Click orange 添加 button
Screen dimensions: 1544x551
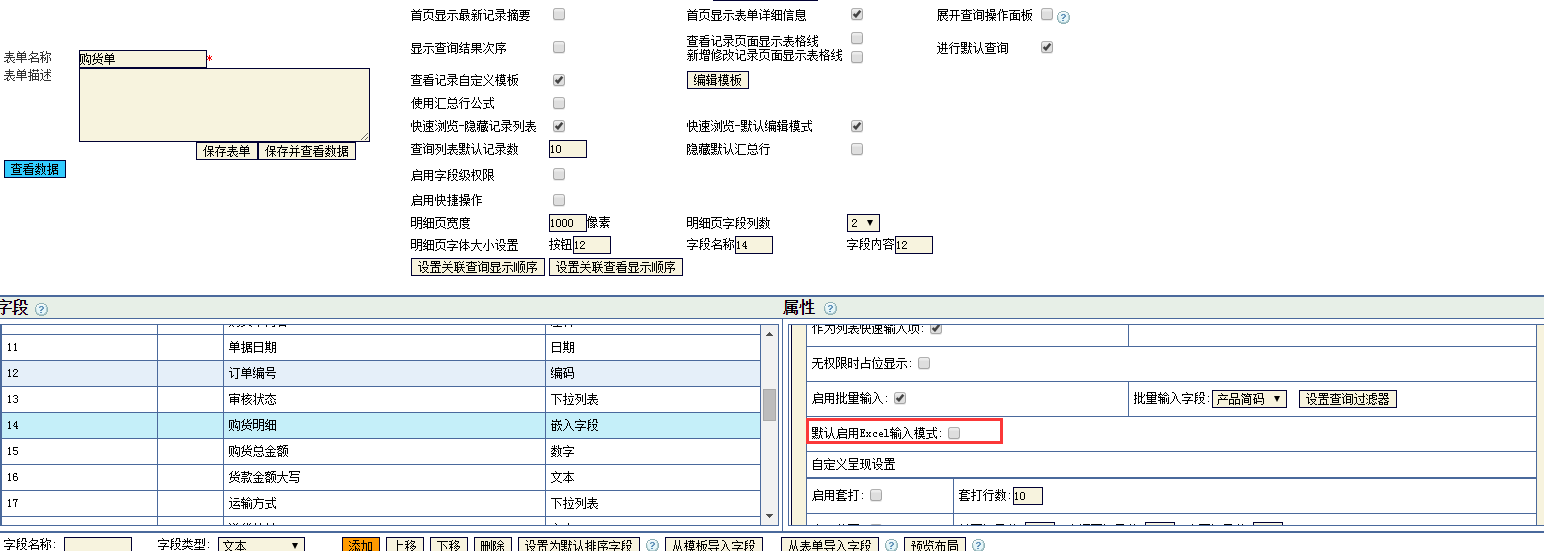[362, 546]
